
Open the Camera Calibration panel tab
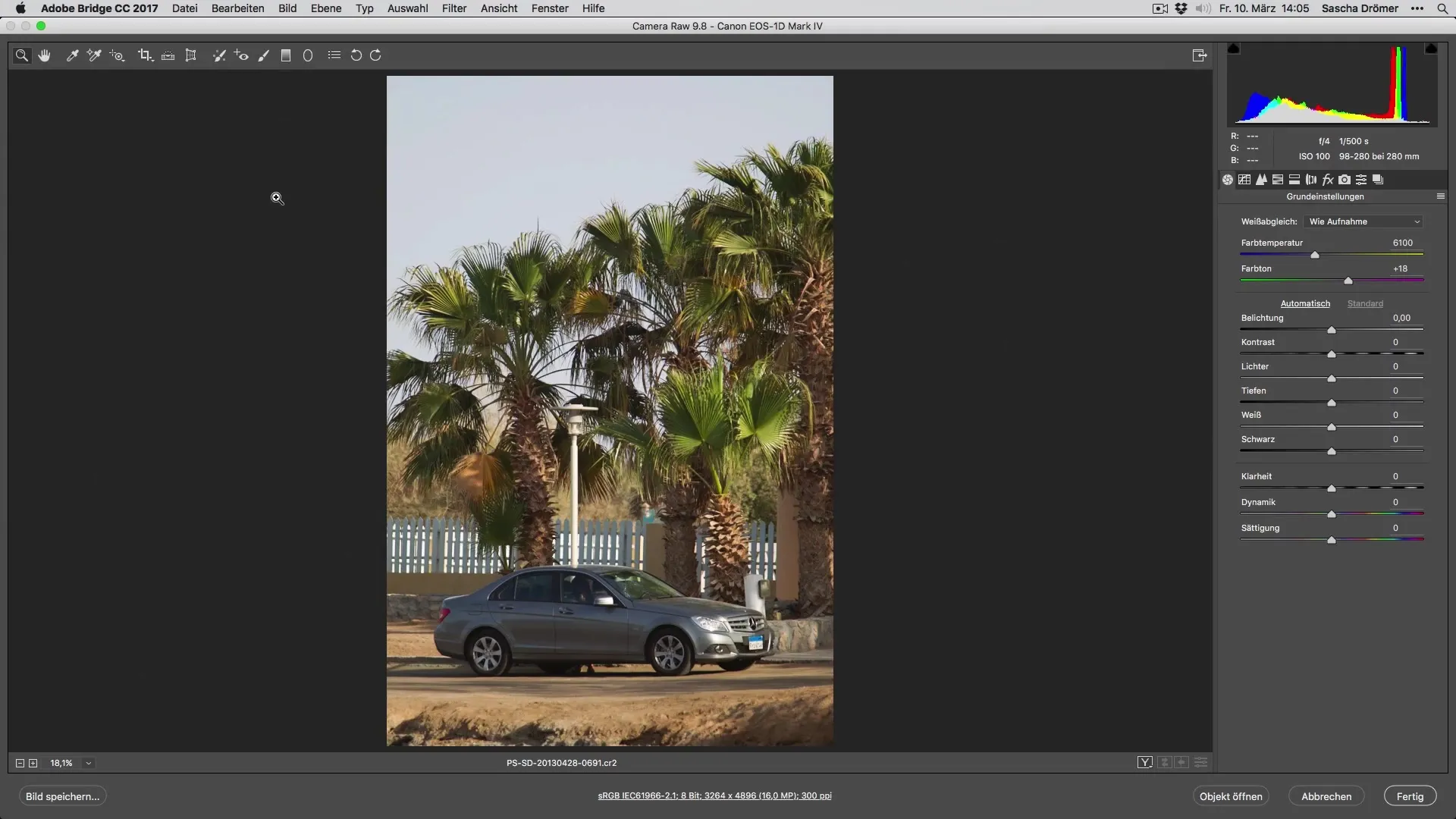(x=1345, y=180)
